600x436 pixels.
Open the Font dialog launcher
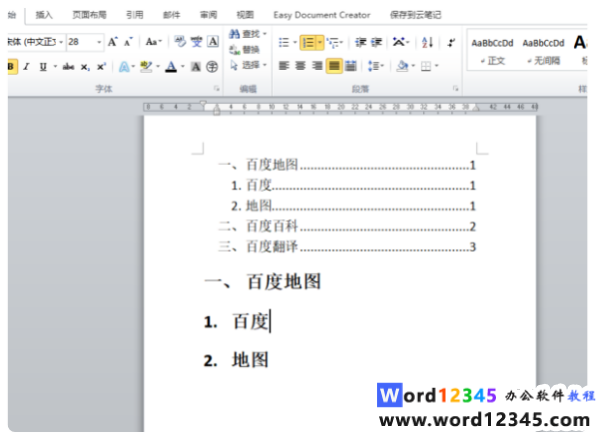coord(217,89)
